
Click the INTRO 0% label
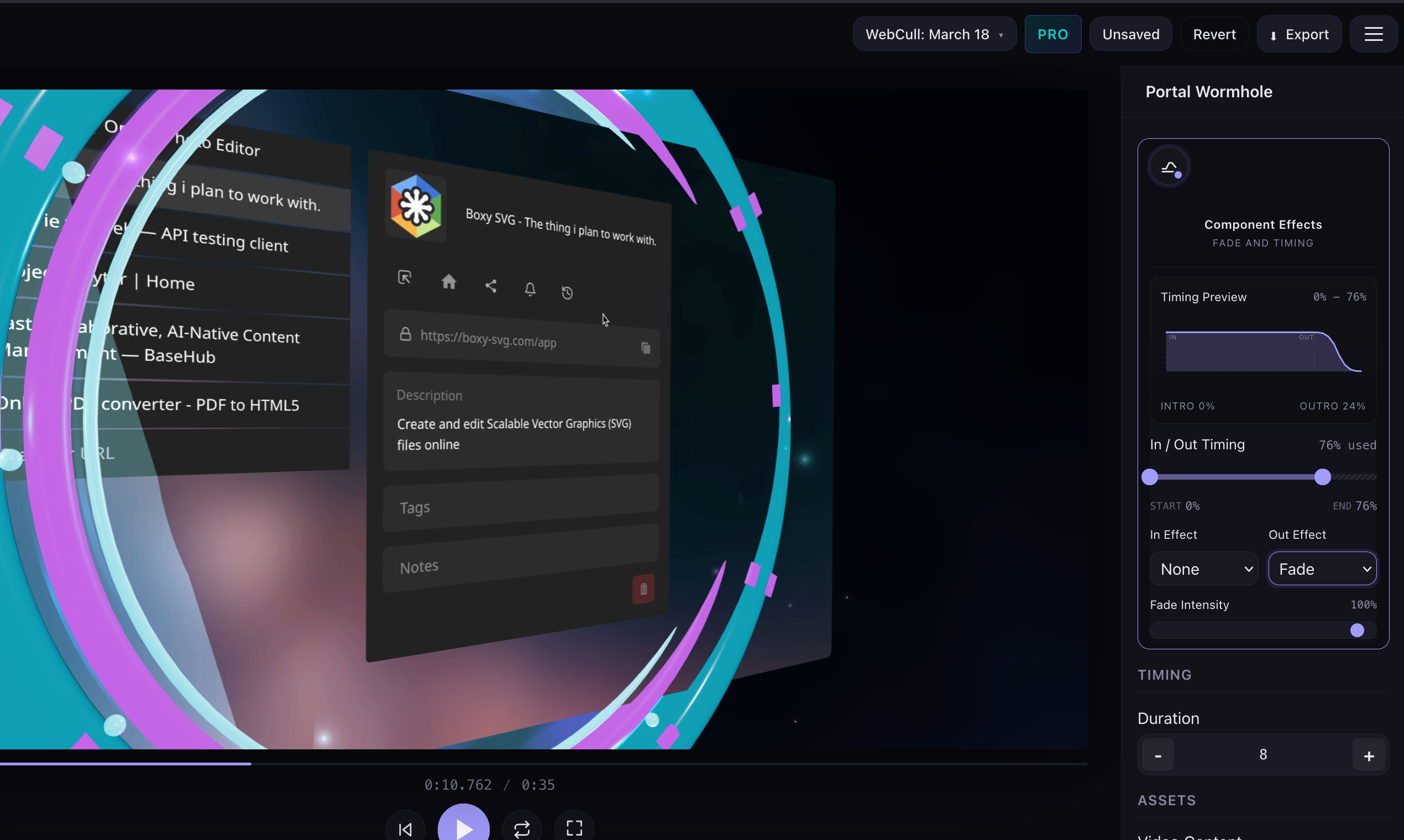click(1187, 406)
